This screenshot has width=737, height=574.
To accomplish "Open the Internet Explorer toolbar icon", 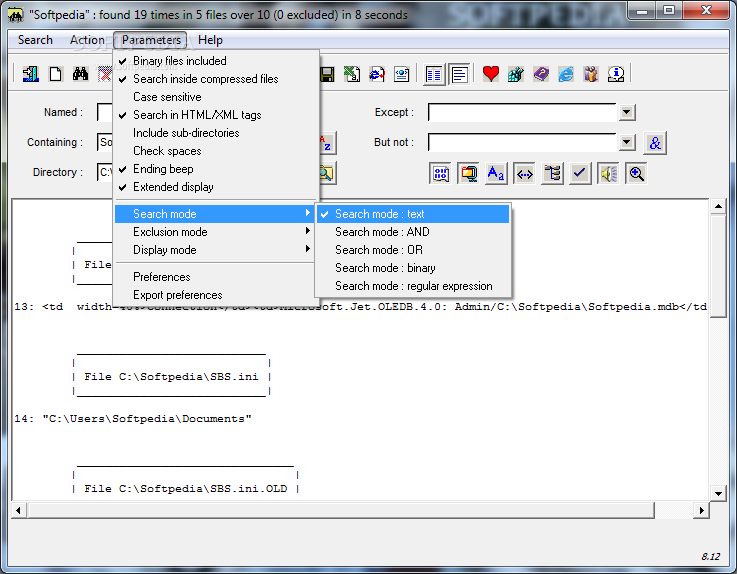I will pos(566,74).
